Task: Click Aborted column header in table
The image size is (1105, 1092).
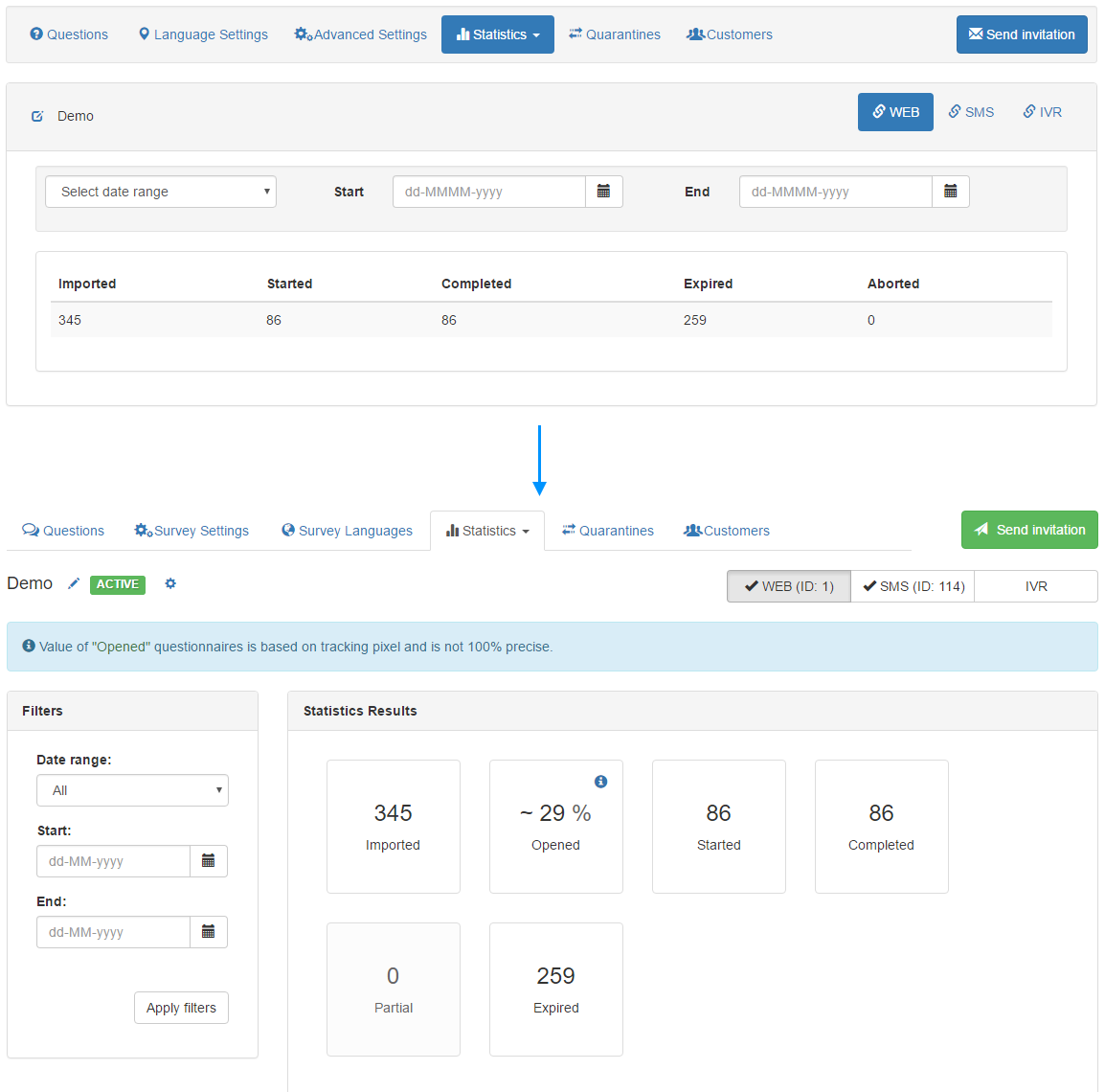Action: (892, 284)
